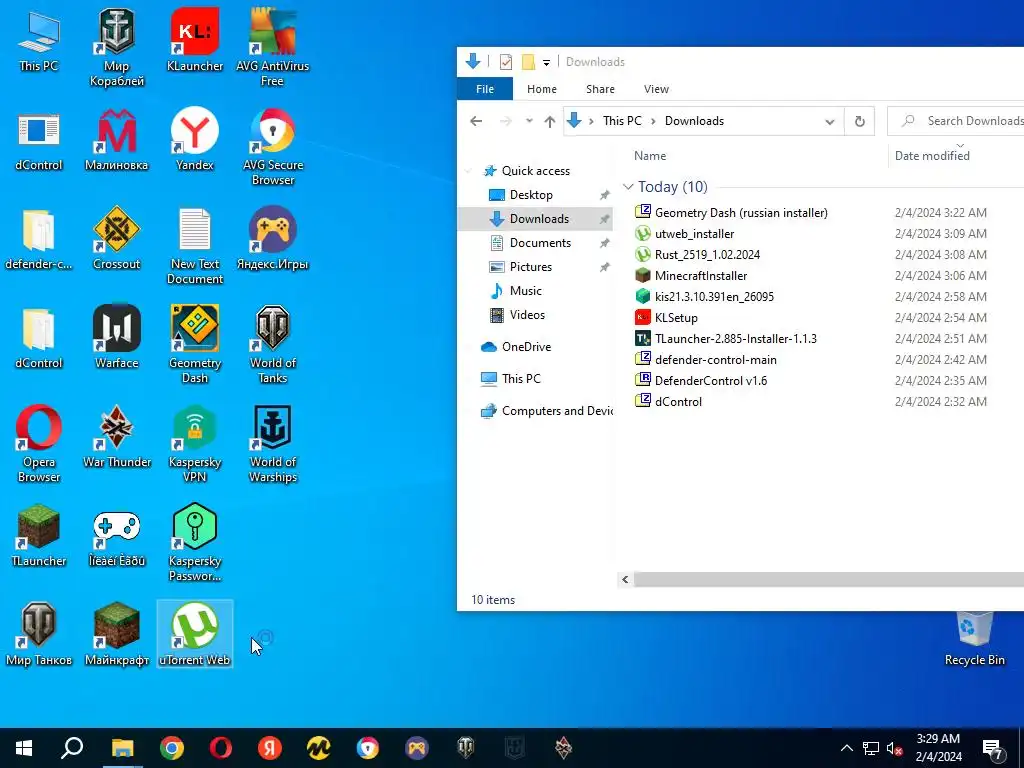Select the utweb_installer file
Screen dimensions: 1024x768
(x=694, y=234)
